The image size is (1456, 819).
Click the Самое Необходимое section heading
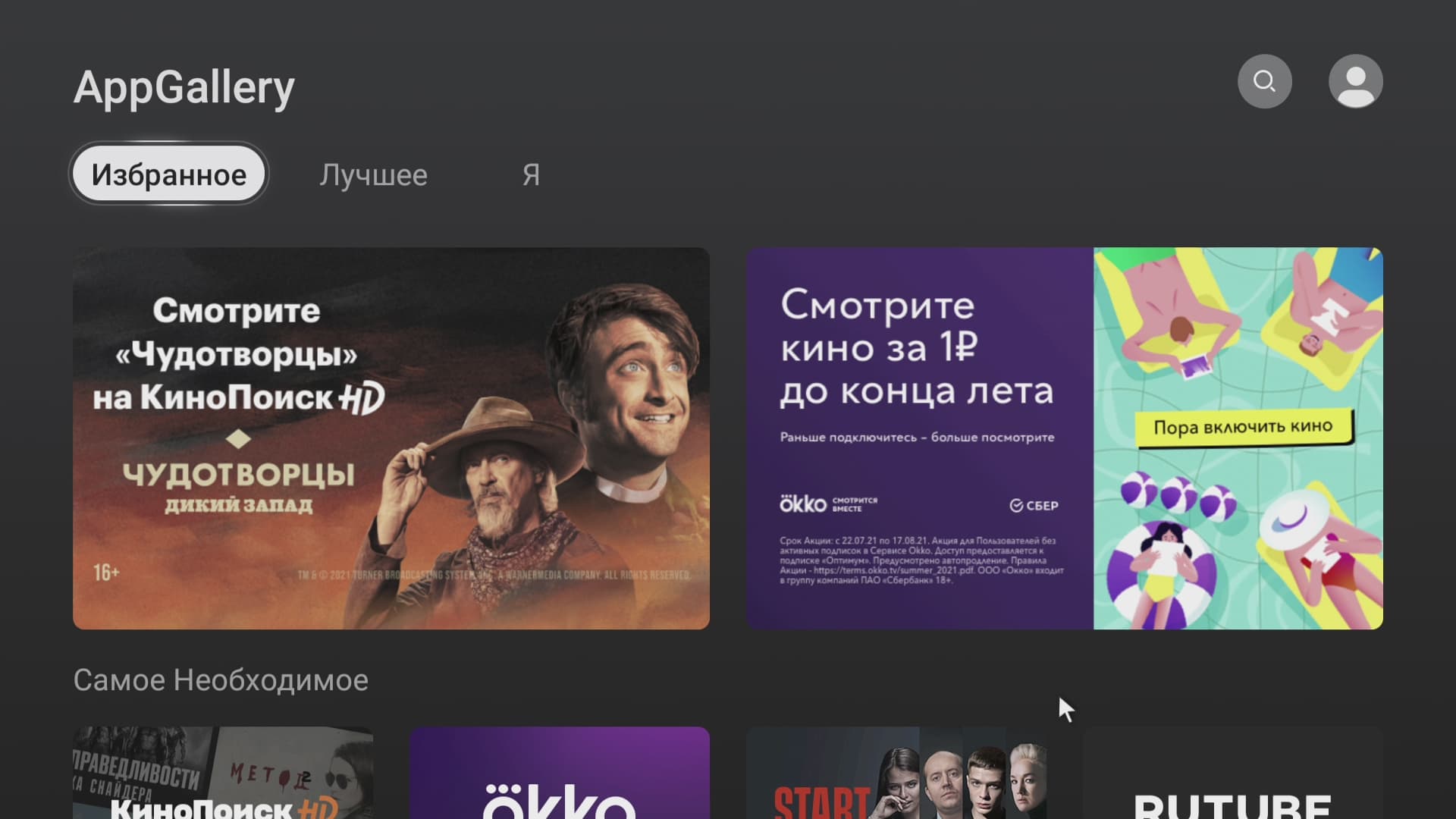coord(221,680)
